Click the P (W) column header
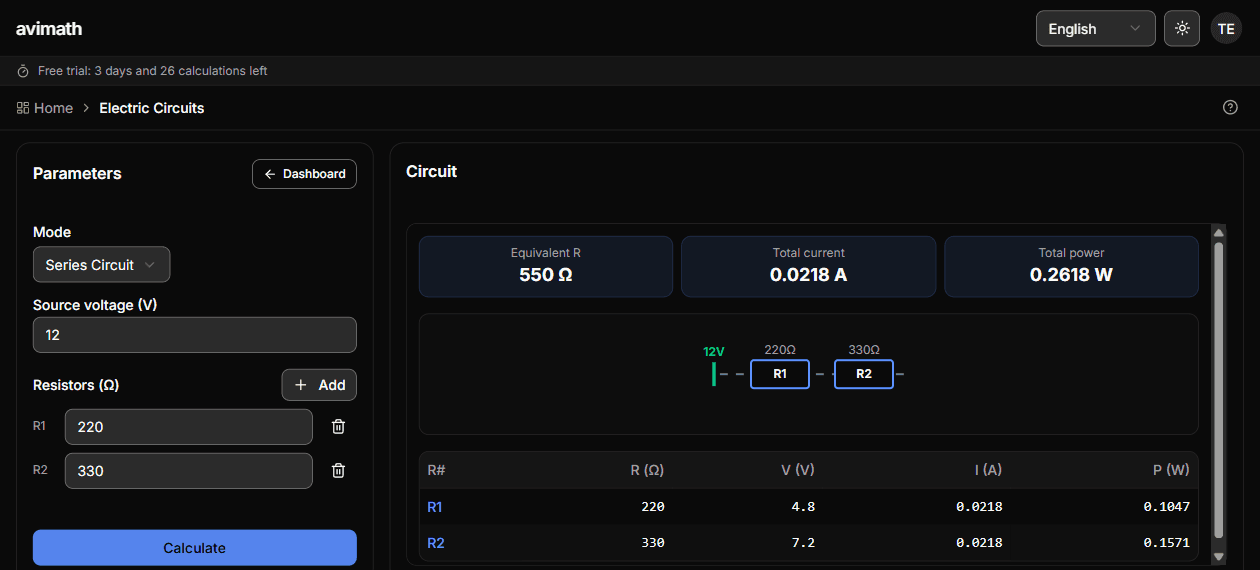Image resolution: width=1260 pixels, height=570 pixels. pos(1171,470)
